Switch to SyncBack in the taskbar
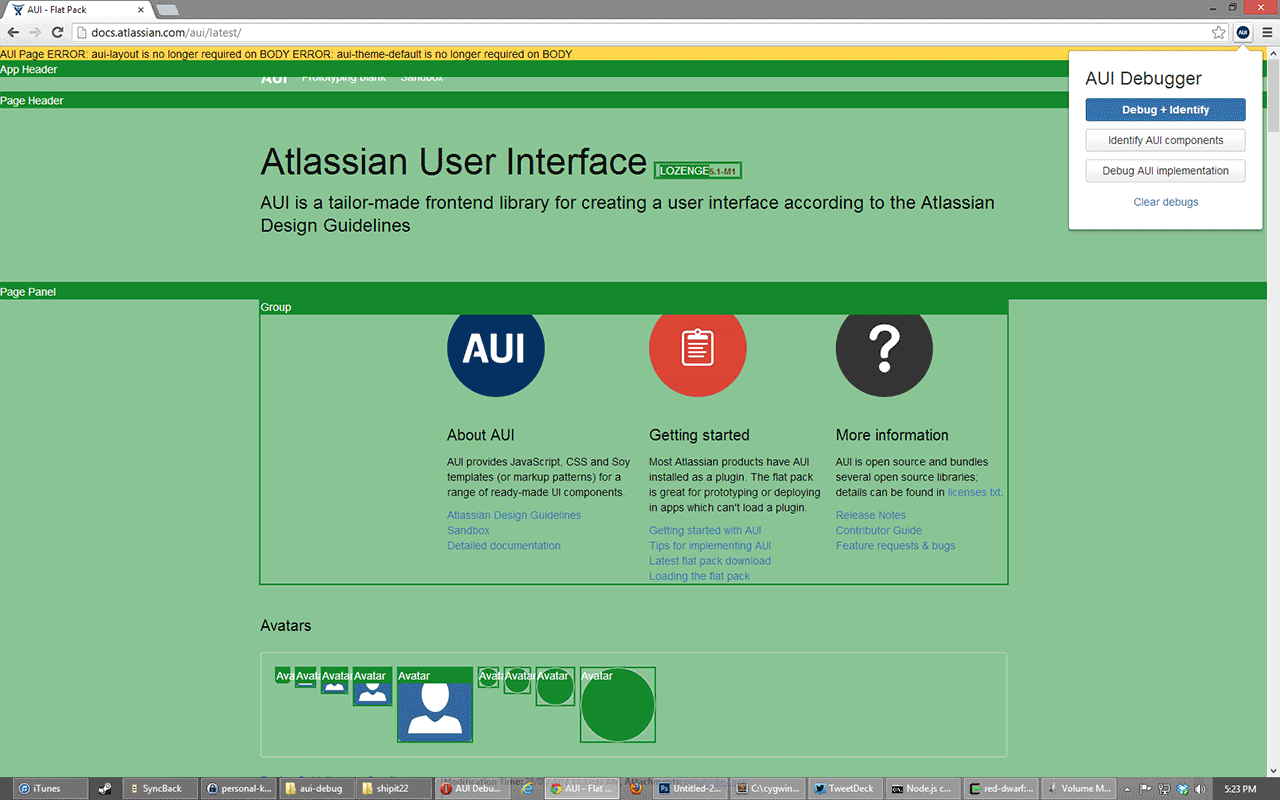Screen dimensions: 1280x800 pyautogui.click(x=160, y=788)
